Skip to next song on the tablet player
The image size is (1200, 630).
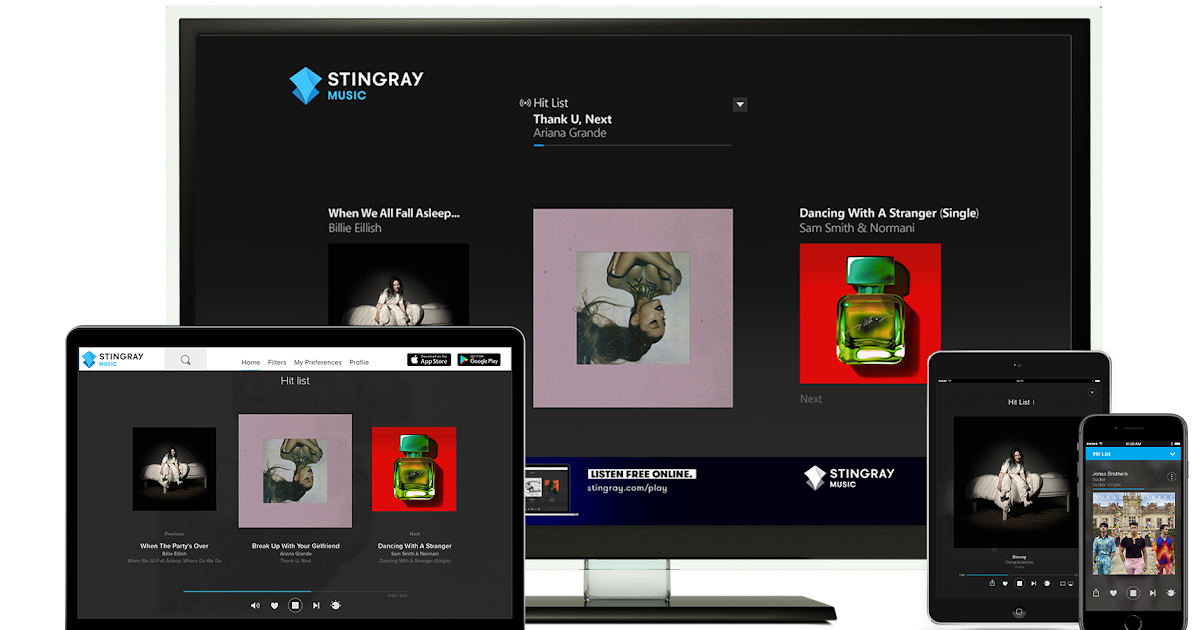click(1034, 584)
